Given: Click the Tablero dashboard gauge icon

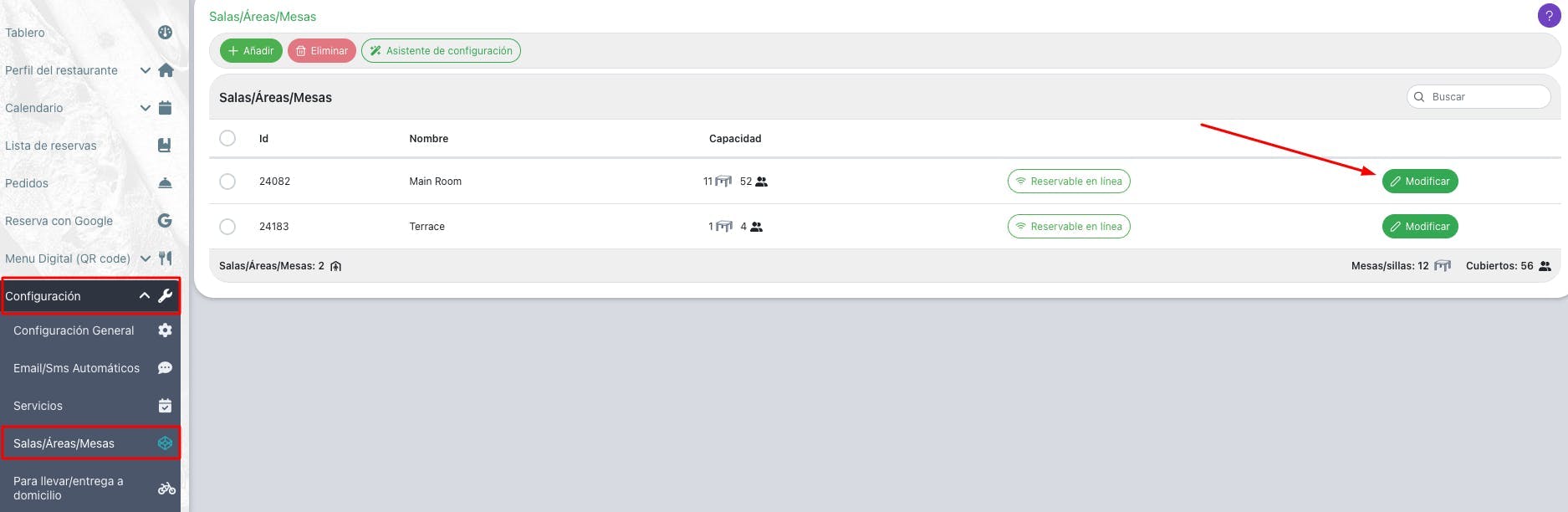Looking at the screenshot, I should click(165, 33).
